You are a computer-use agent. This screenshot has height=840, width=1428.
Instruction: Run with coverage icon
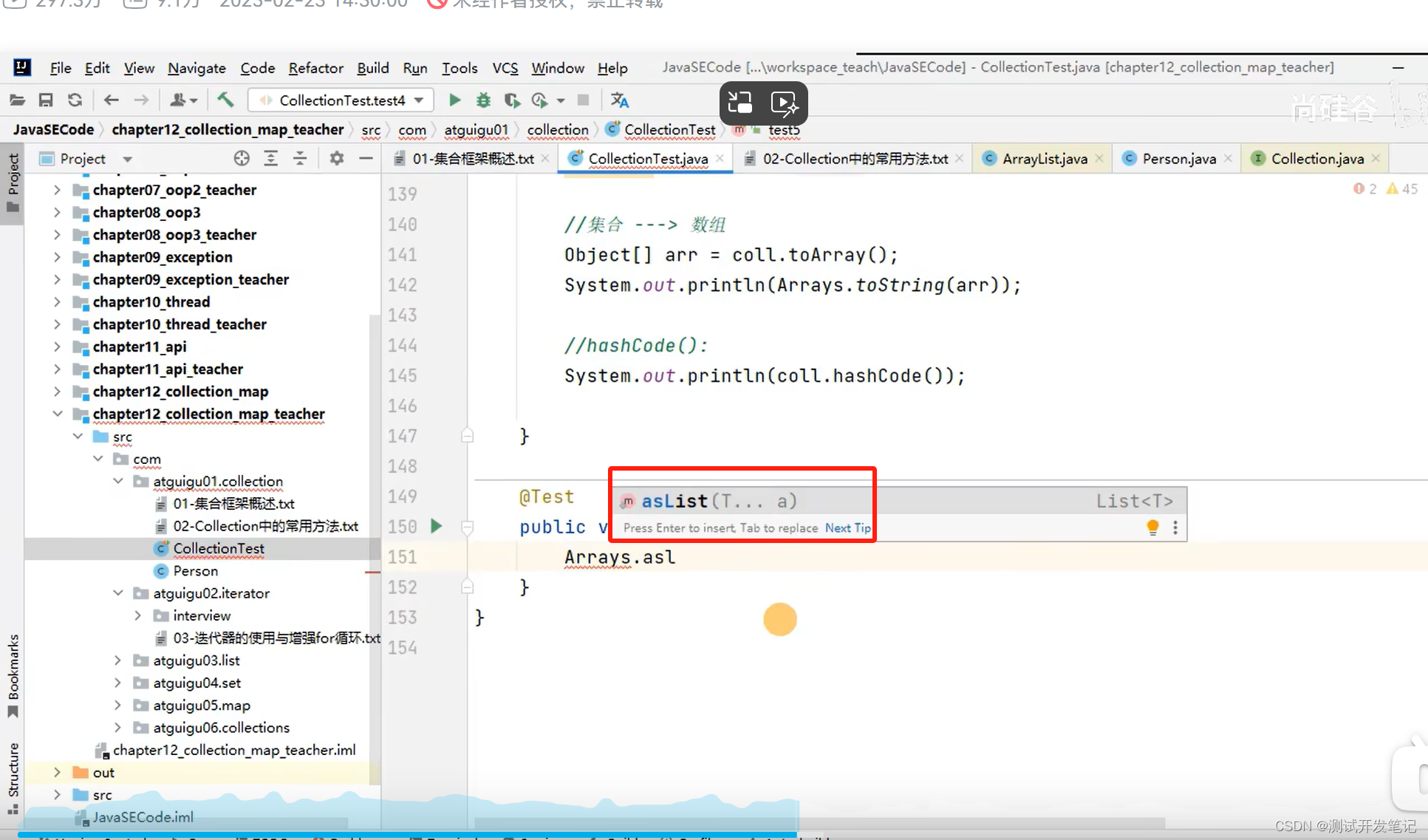(x=511, y=100)
